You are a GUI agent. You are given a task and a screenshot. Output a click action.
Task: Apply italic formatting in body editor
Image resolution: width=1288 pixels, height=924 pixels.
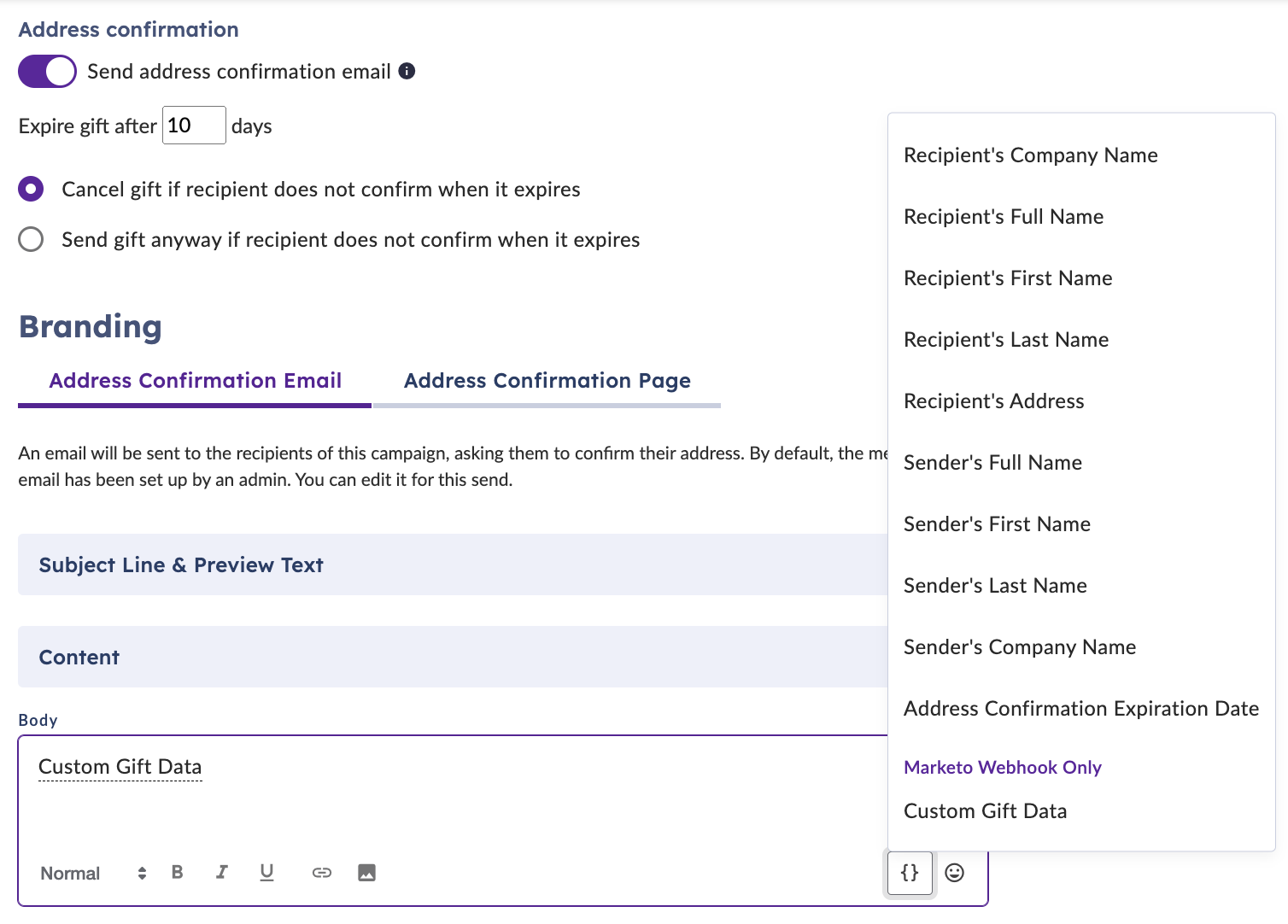(222, 872)
